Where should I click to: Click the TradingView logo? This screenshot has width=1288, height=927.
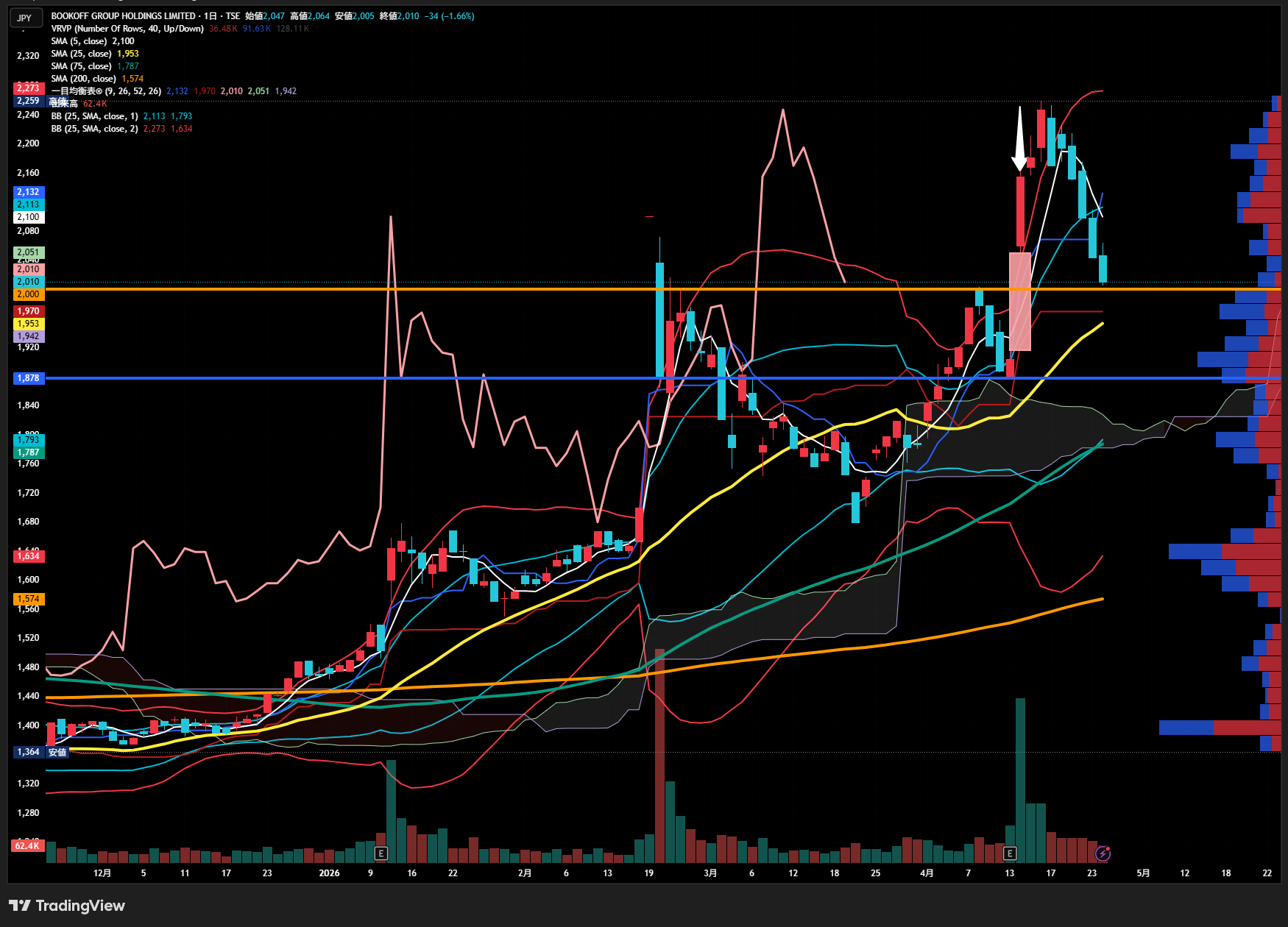point(67,906)
